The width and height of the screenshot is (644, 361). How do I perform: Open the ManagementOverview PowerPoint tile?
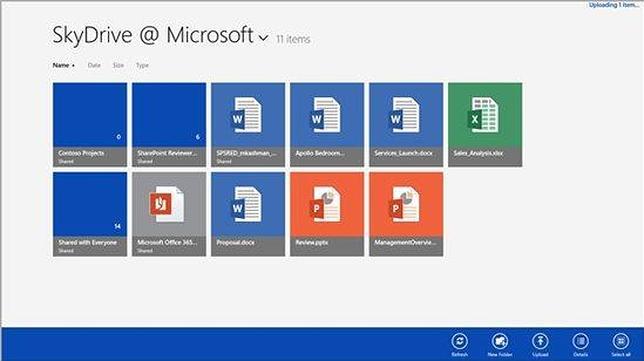pyautogui.click(x=406, y=214)
